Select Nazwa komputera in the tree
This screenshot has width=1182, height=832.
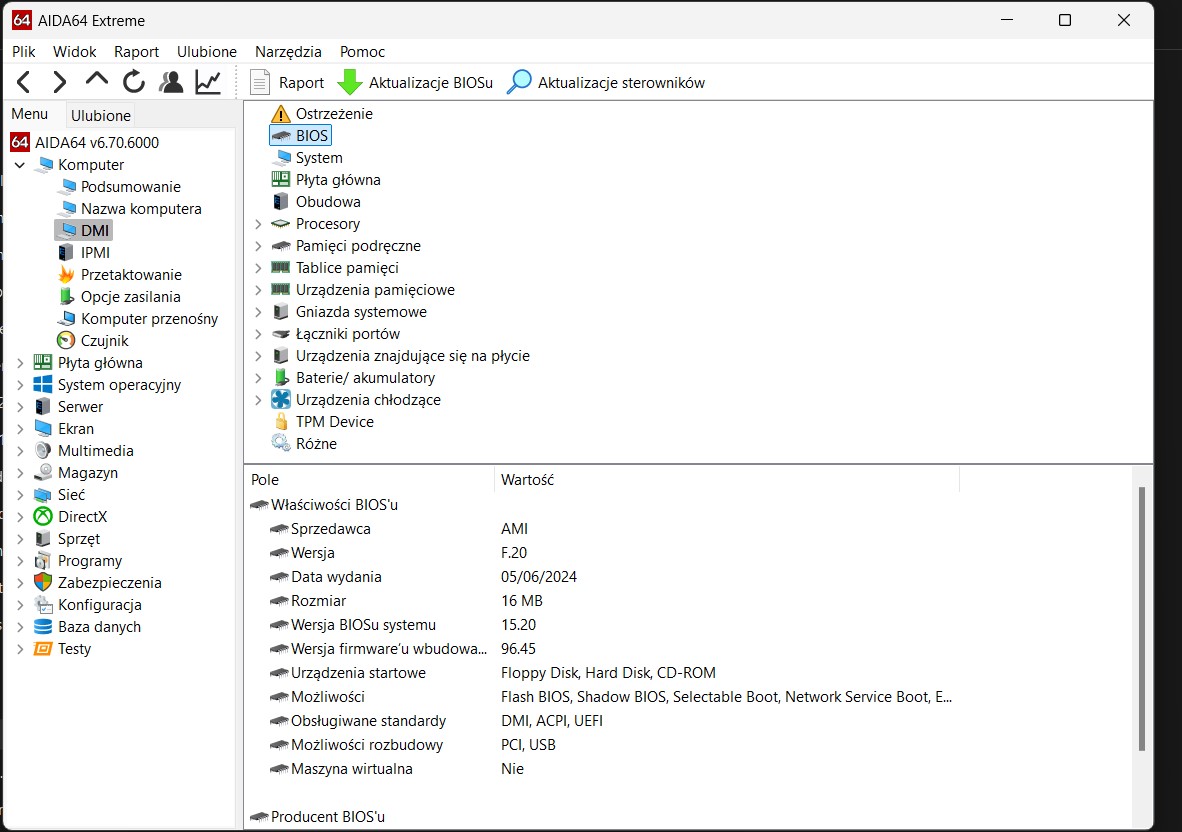(141, 208)
